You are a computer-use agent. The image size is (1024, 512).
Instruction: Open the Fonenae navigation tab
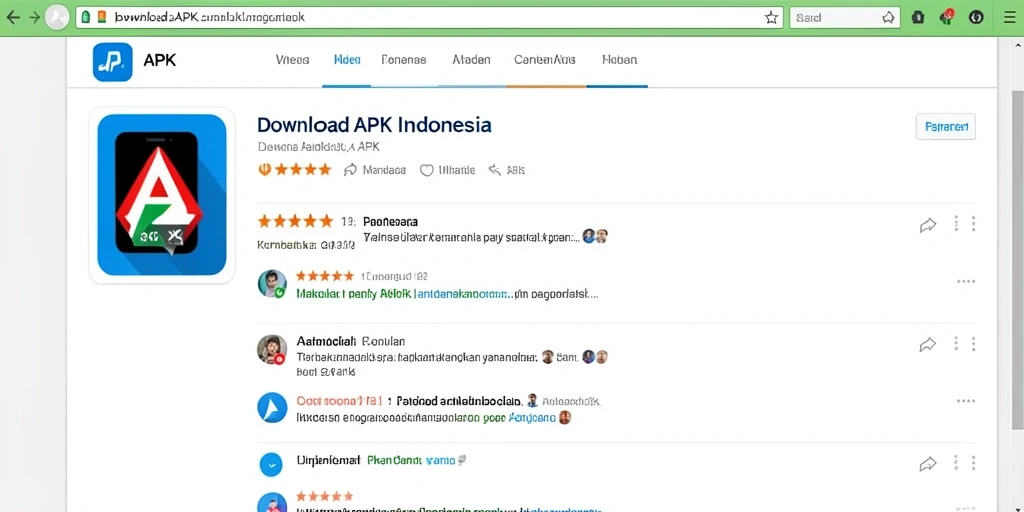pyautogui.click(x=404, y=59)
